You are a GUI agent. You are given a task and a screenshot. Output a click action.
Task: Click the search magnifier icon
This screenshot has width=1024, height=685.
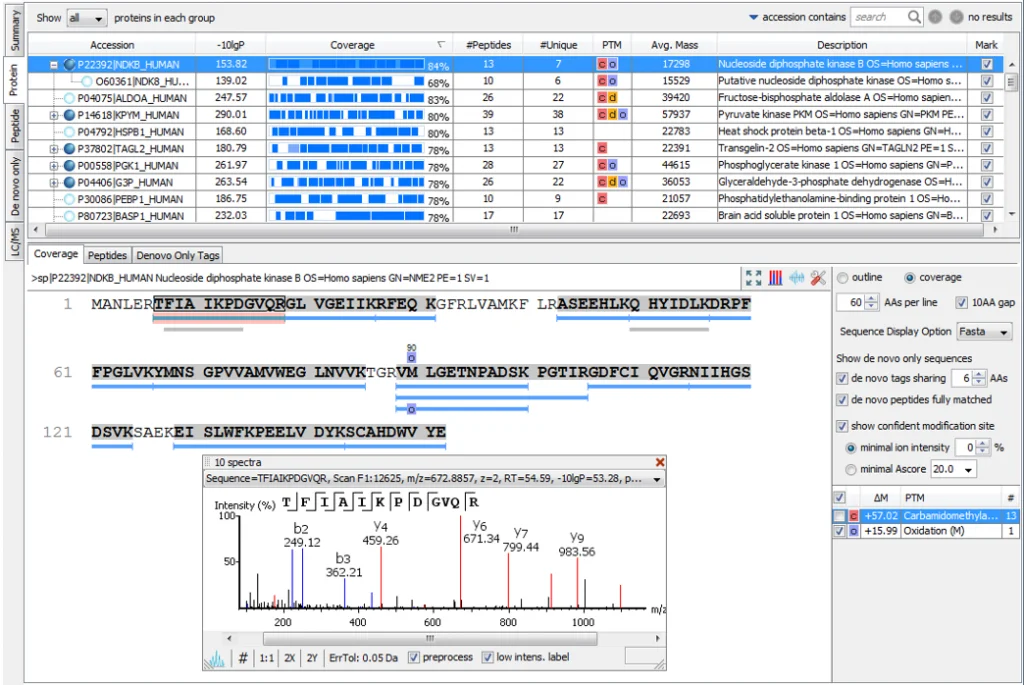pos(914,17)
